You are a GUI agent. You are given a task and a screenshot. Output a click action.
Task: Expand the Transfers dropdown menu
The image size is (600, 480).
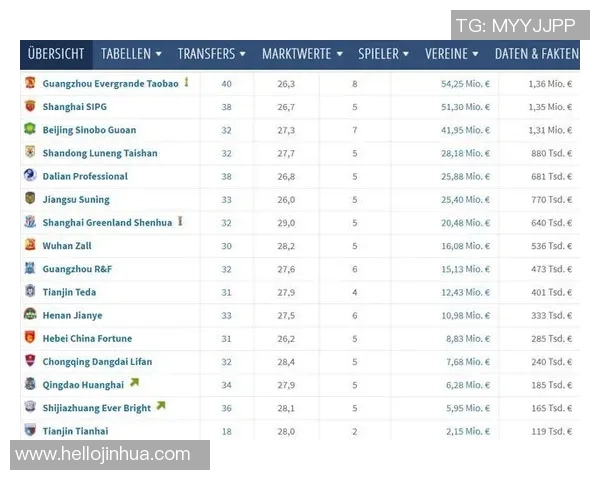211,54
